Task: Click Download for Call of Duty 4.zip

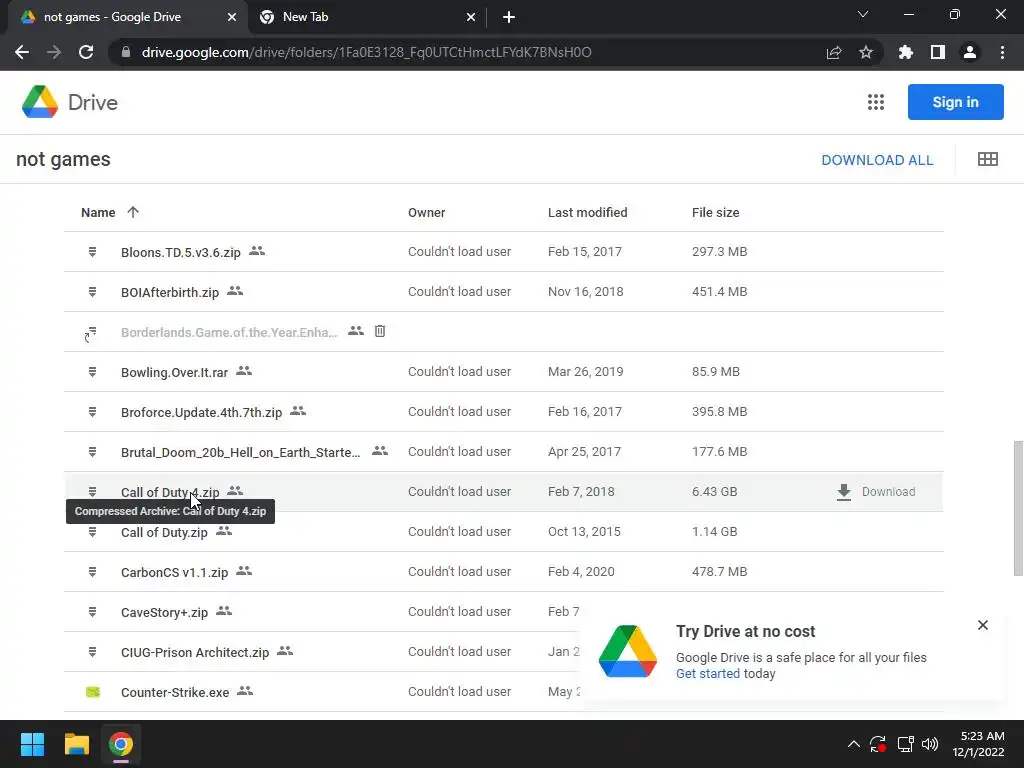Action: 876,492
